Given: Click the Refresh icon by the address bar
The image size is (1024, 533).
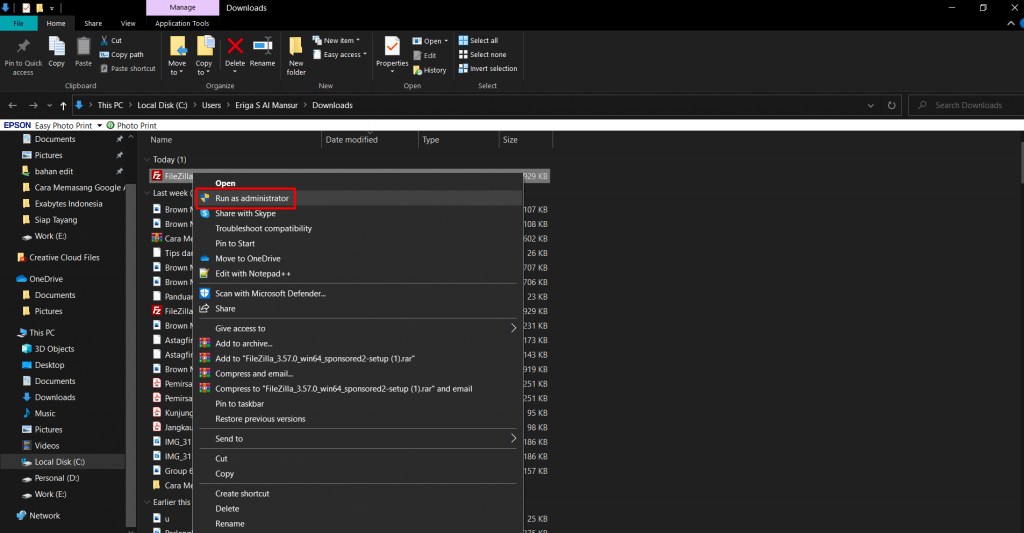Looking at the screenshot, I should 891,105.
